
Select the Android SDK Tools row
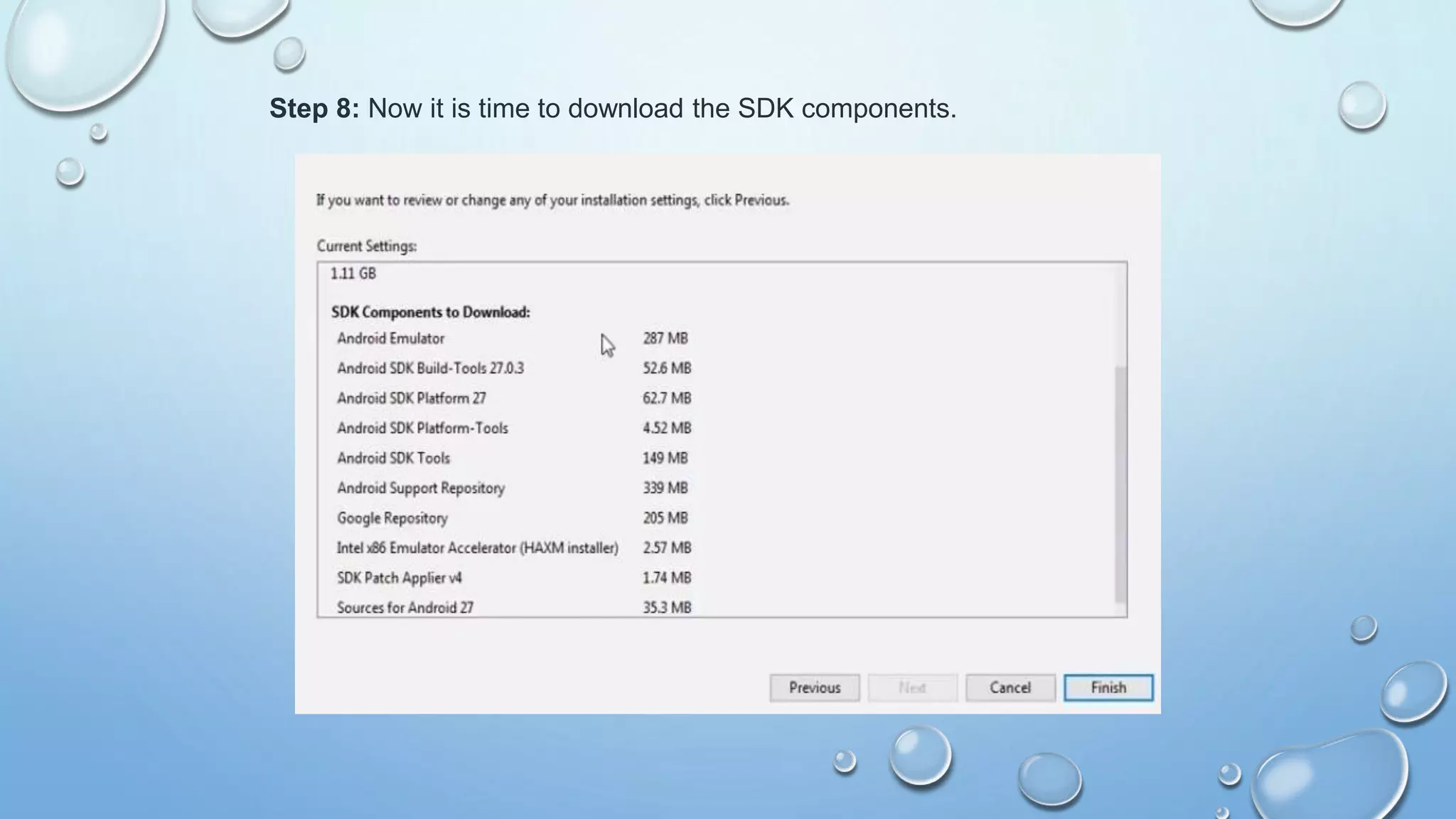pyautogui.click(x=512, y=458)
